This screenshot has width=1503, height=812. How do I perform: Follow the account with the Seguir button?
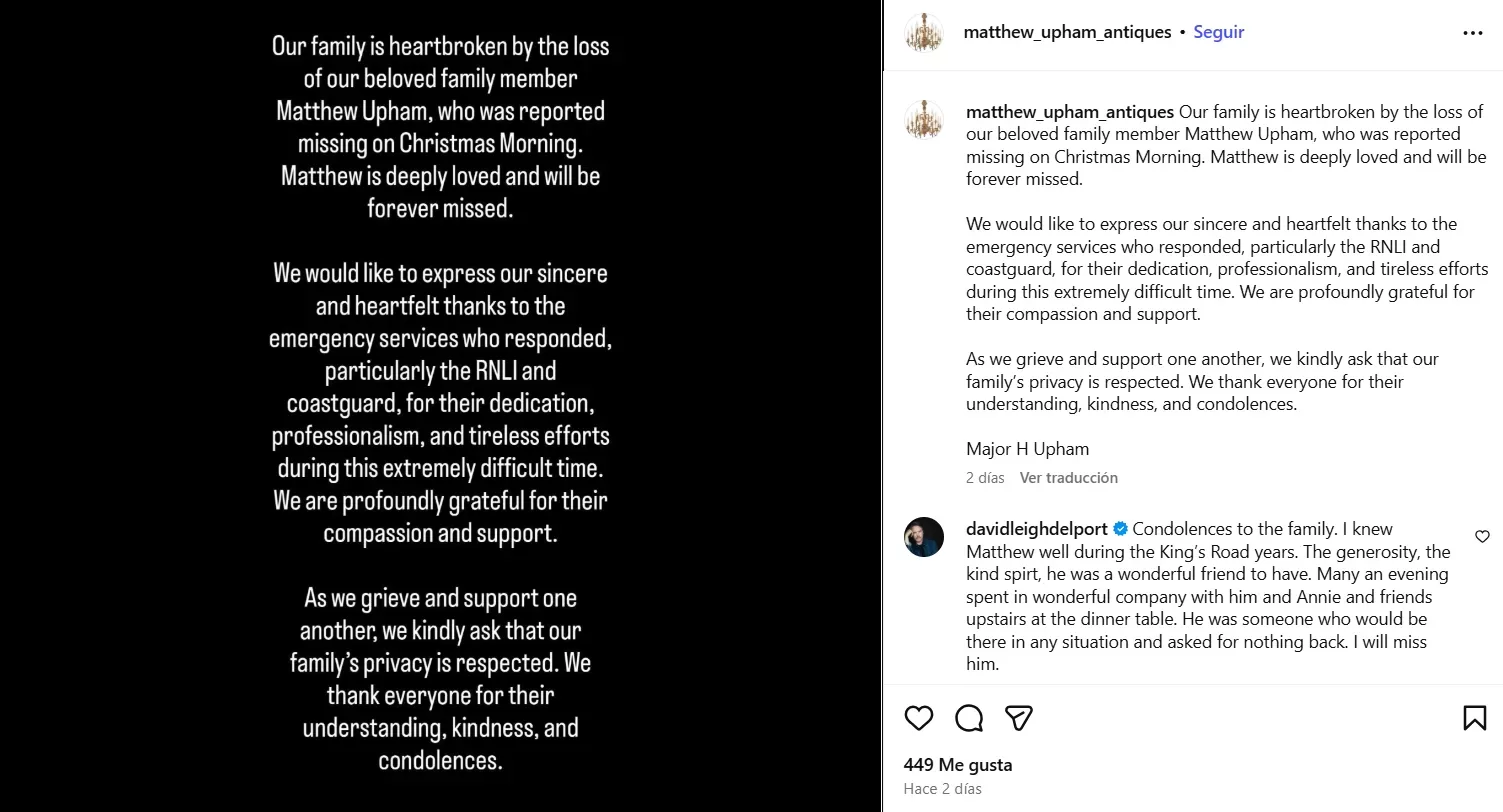(1218, 32)
